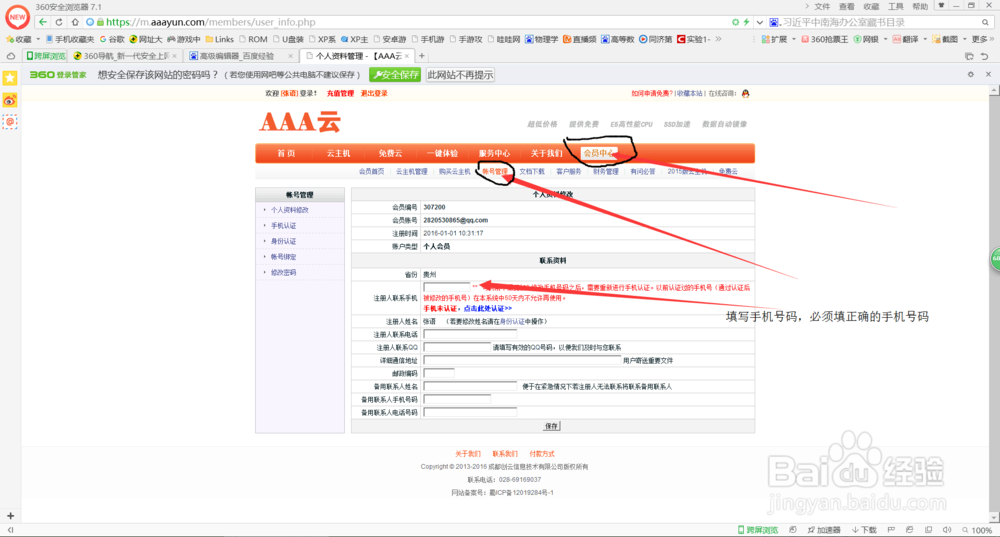Image resolution: width=1000 pixels, height=537 pixels.
Task: Open the Weibo sidebar icon
Action: pyautogui.click(x=10, y=100)
